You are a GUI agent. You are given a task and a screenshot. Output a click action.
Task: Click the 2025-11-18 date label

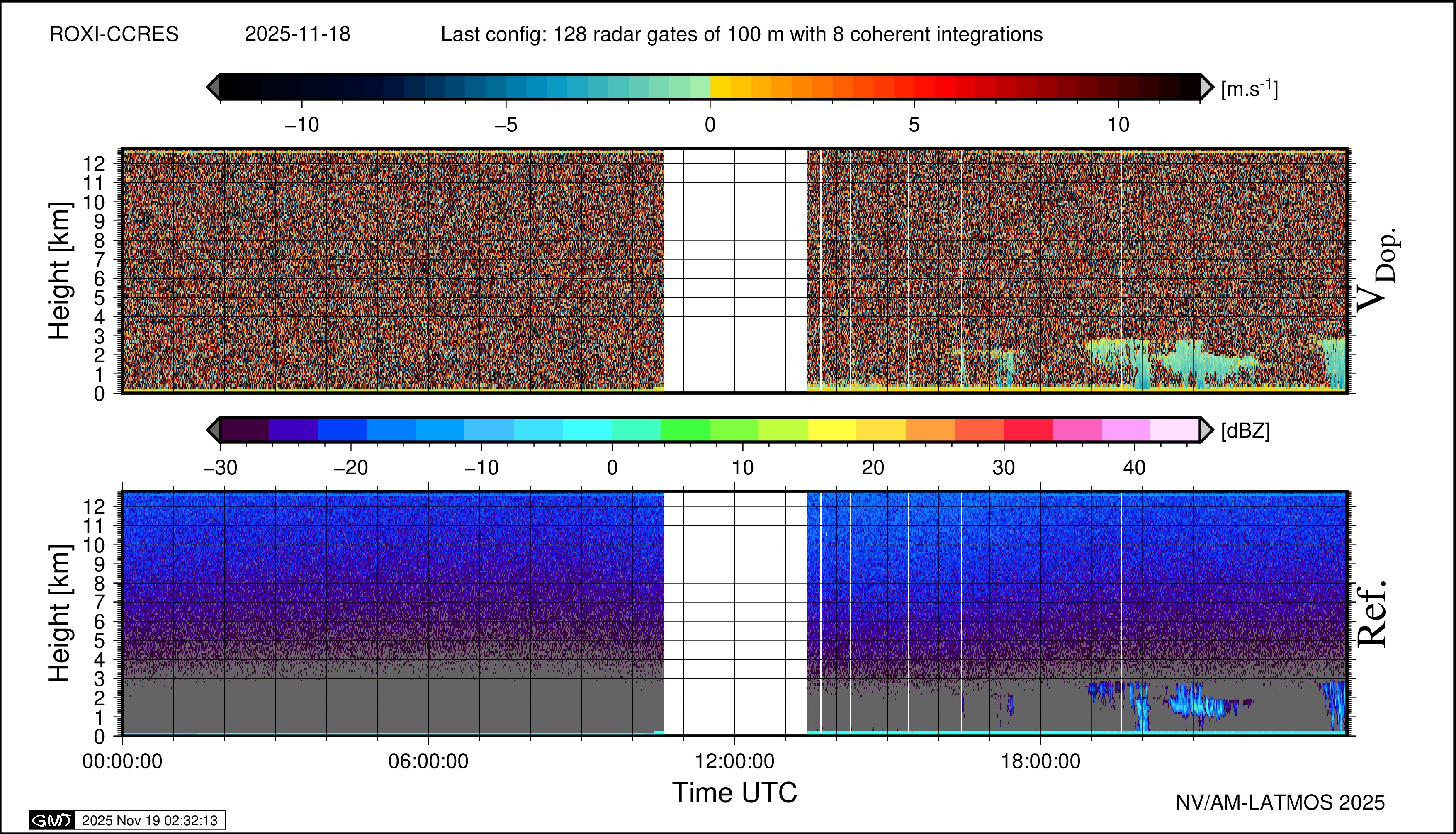click(297, 34)
